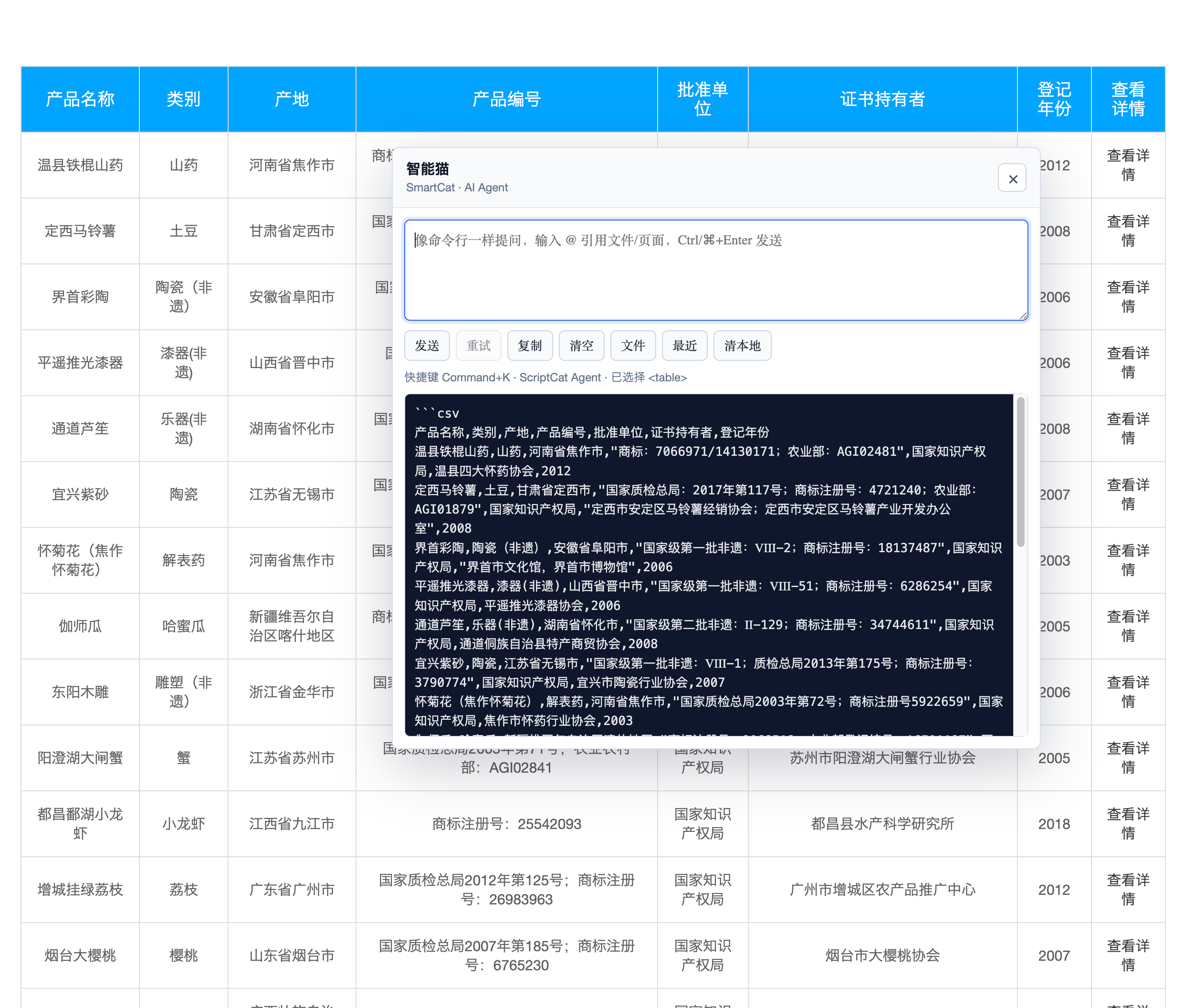Click the 产品编号 column header
1195x1008 pixels.
click(507, 99)
